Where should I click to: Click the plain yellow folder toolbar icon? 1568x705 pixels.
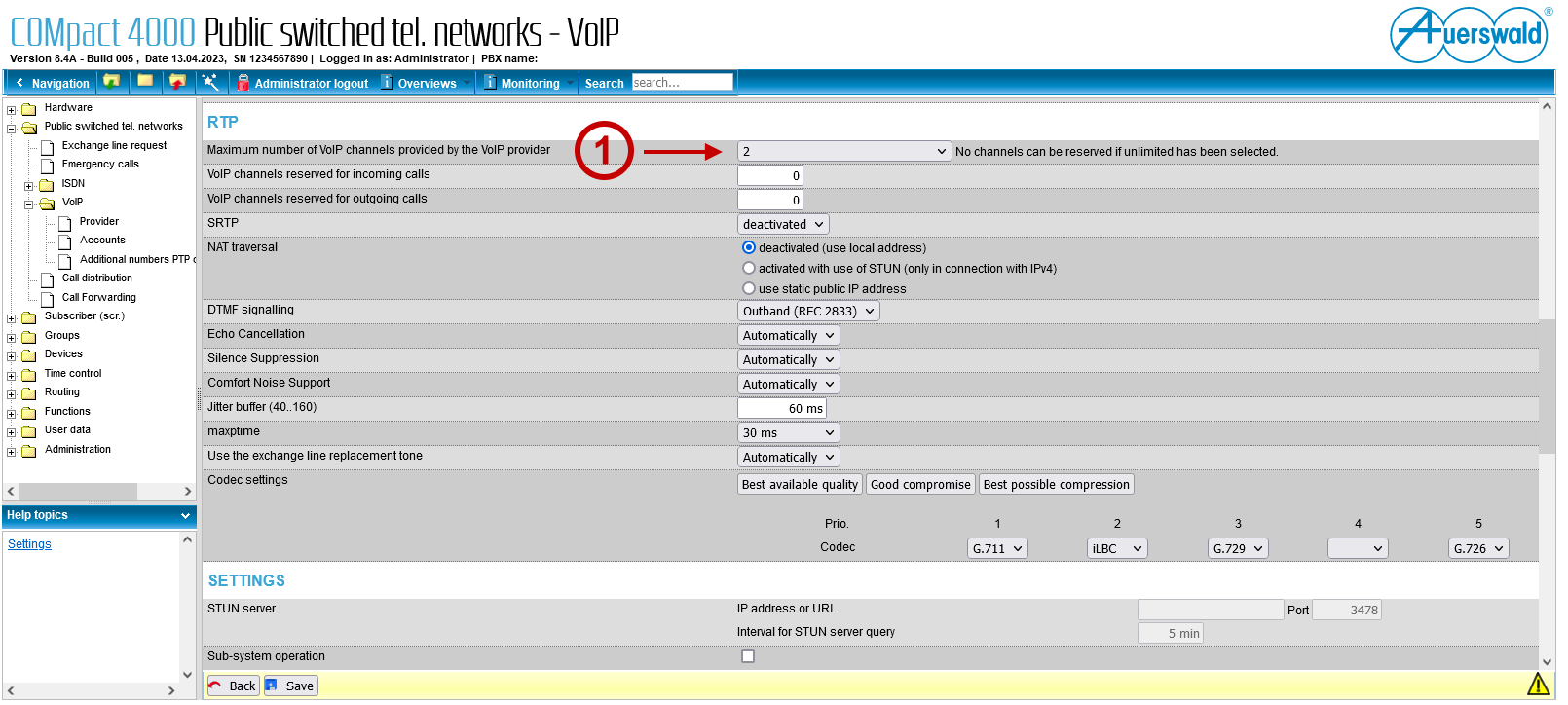click(x=145, y=82)
